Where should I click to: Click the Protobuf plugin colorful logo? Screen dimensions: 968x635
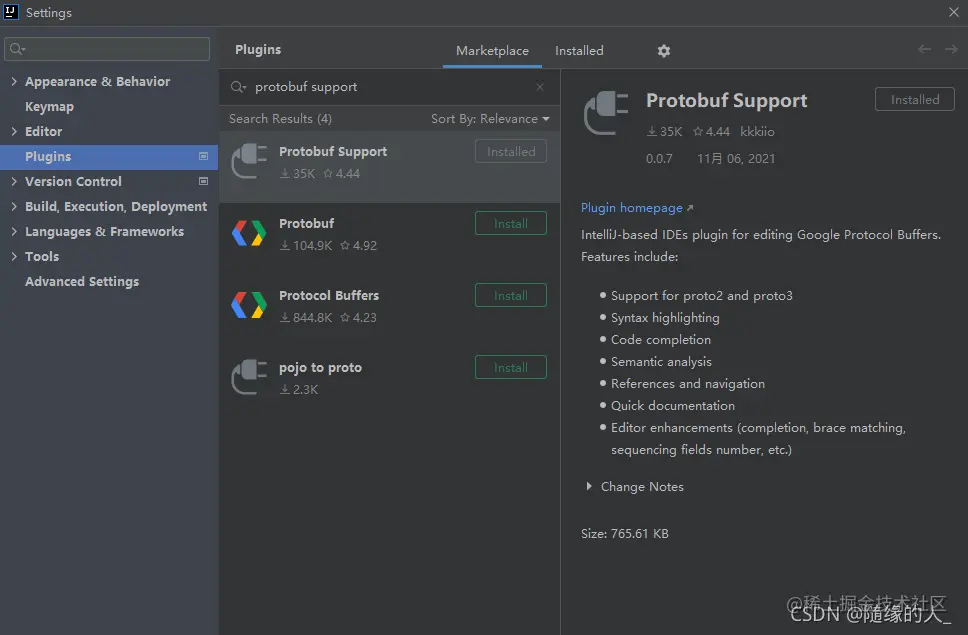(249, 233)
